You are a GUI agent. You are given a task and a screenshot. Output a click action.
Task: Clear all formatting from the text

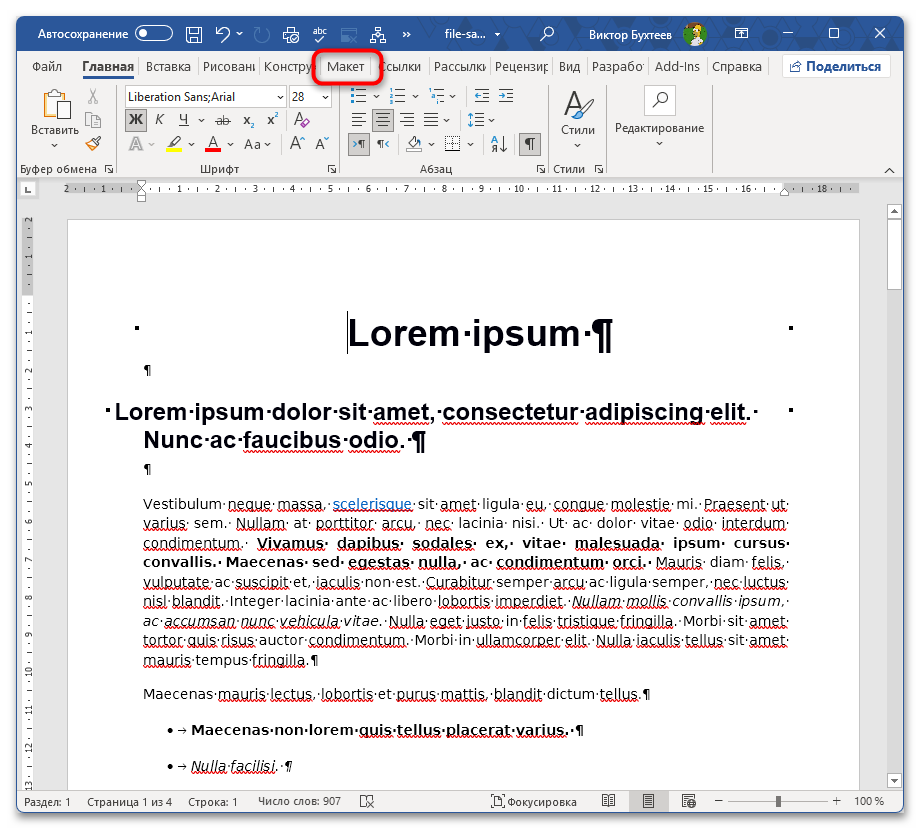pos(302,120)
